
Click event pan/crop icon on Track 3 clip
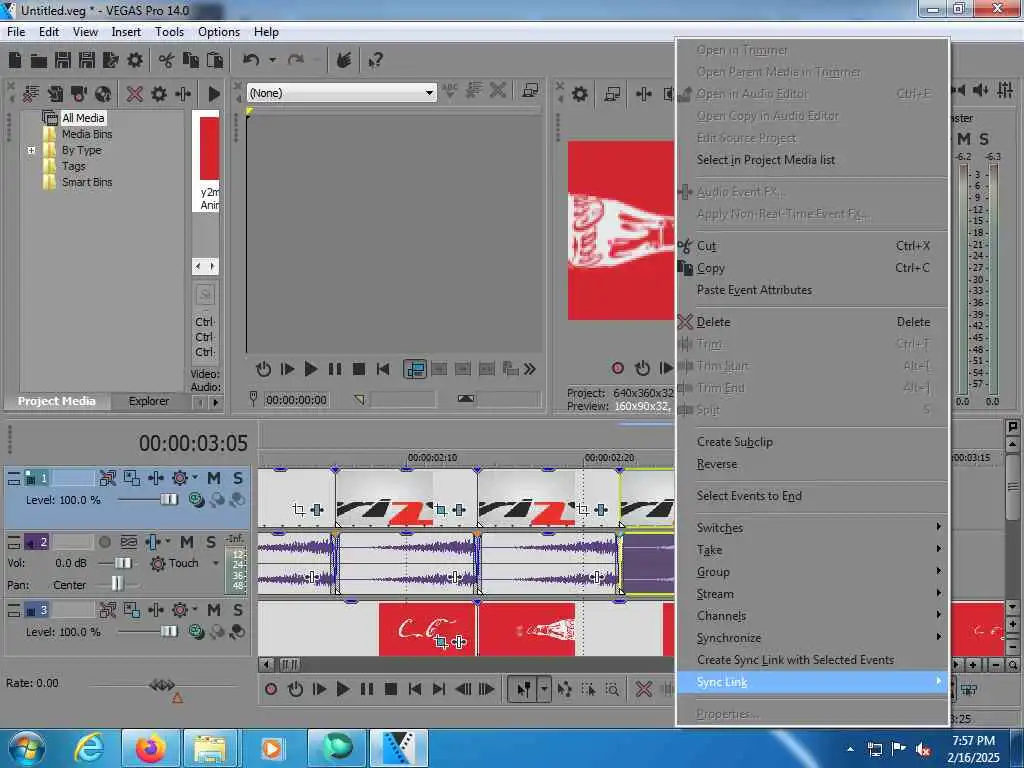point(441,642)
